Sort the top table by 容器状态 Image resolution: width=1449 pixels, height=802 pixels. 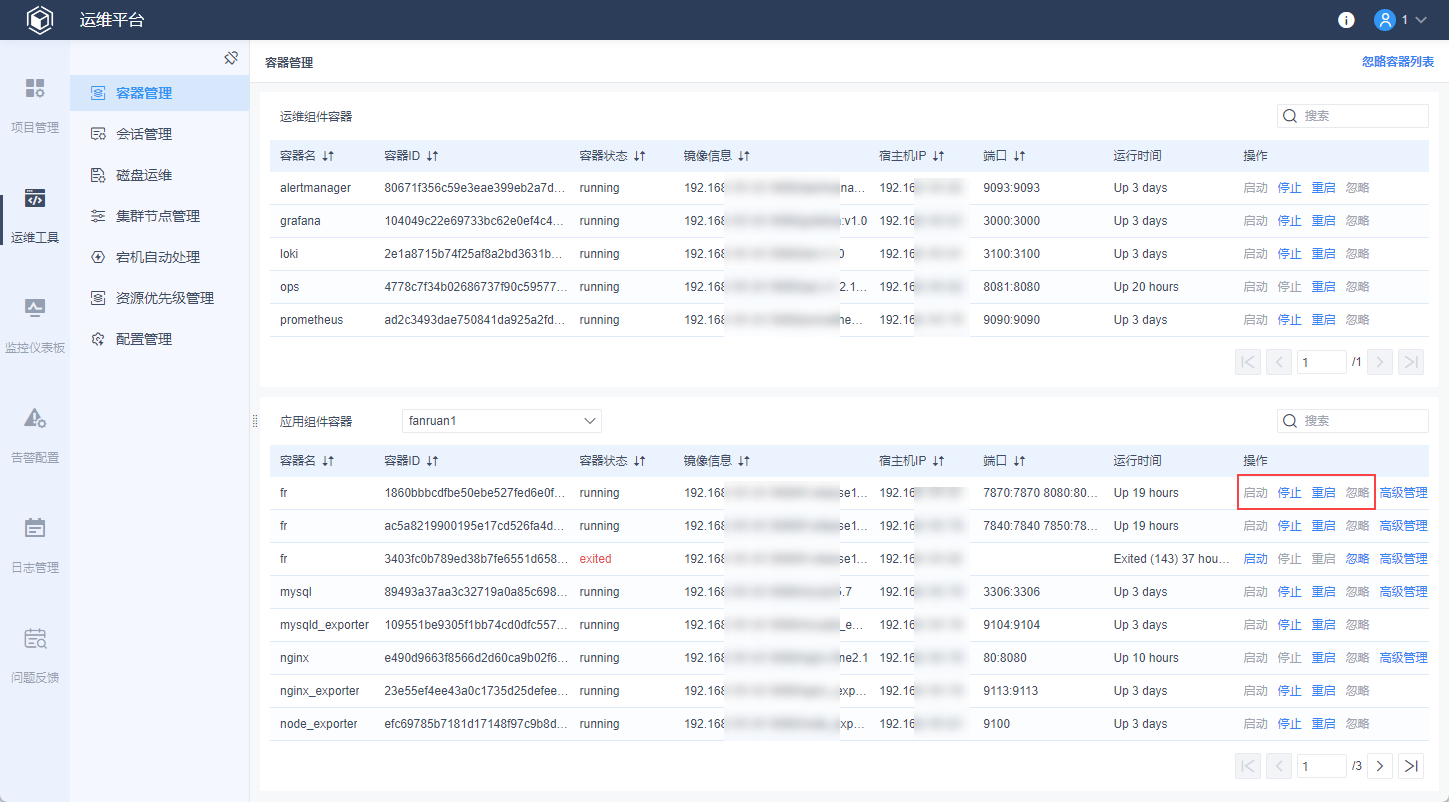639,156
